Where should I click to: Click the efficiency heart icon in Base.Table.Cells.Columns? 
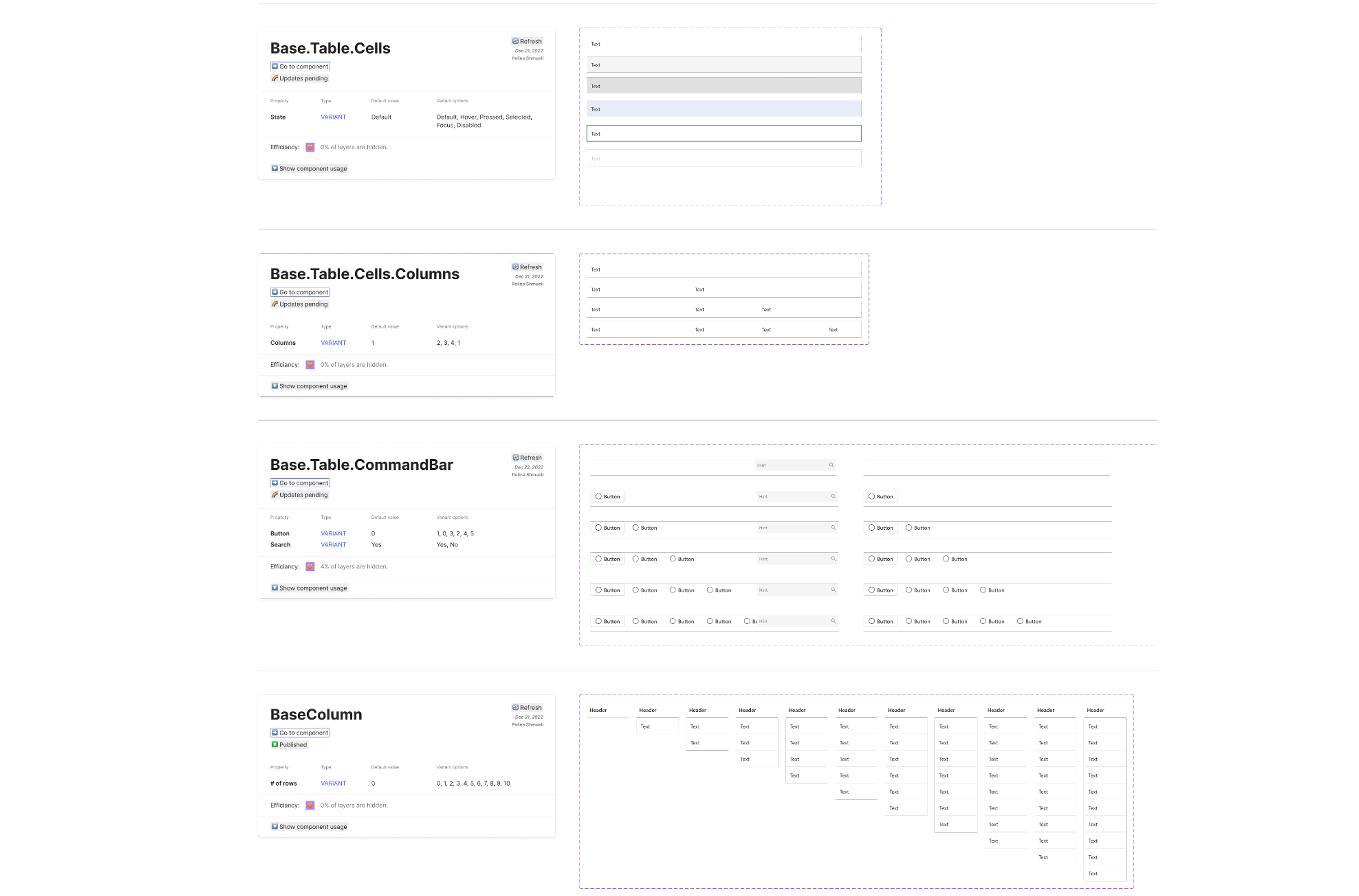click(x=310, y=365)
